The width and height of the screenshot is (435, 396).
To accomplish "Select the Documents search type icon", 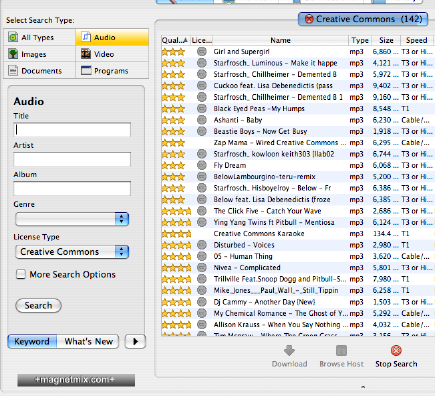I will tap(13, 70).
